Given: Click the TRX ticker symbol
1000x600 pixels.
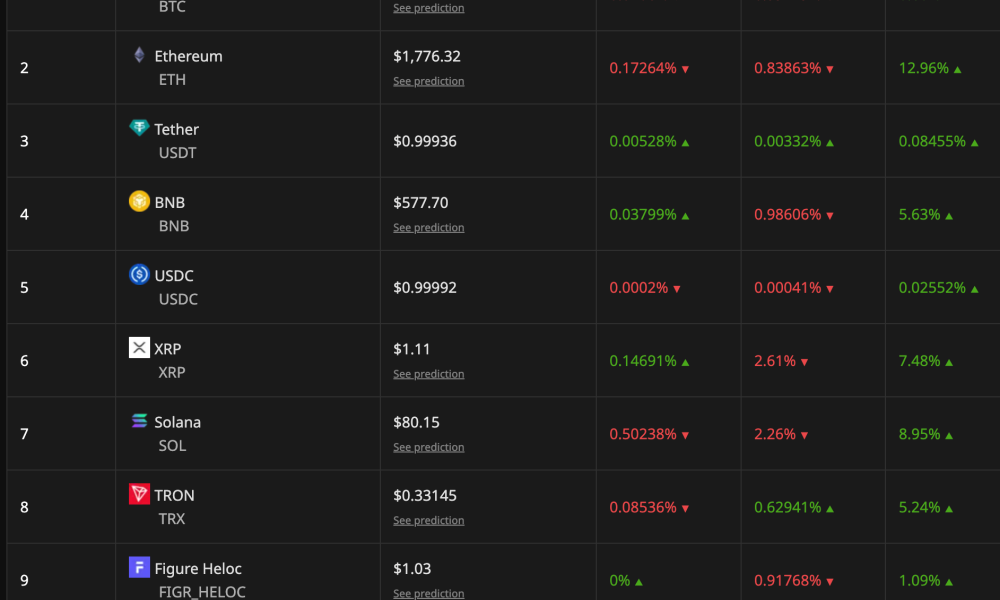Looking at the screenshot, I should (172, 519).
